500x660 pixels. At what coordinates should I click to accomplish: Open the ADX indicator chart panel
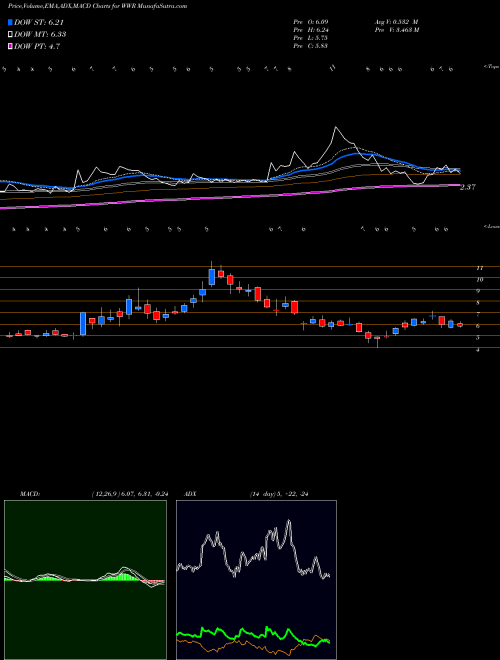pyautogui.click(x=256, y=580)
